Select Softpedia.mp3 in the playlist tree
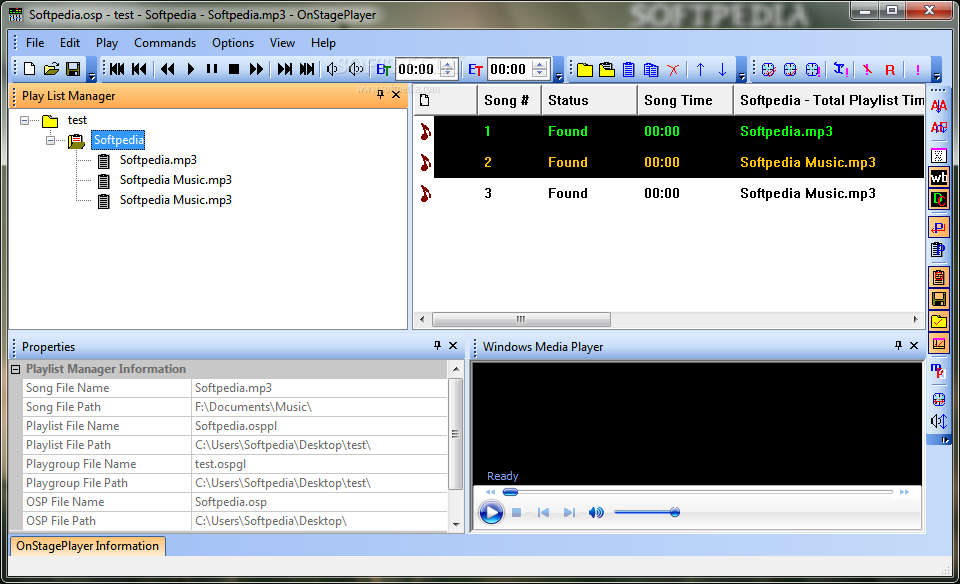The height and width of the screenshot is (584, 960). pyautogui.click(x=158, y=160)
